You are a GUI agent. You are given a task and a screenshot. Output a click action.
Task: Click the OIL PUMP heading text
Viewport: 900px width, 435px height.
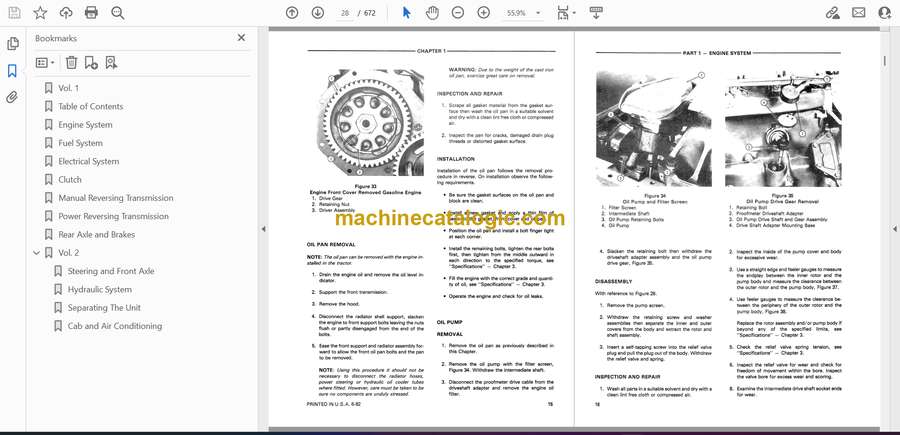pyautogui.click(x=449, y=322)
